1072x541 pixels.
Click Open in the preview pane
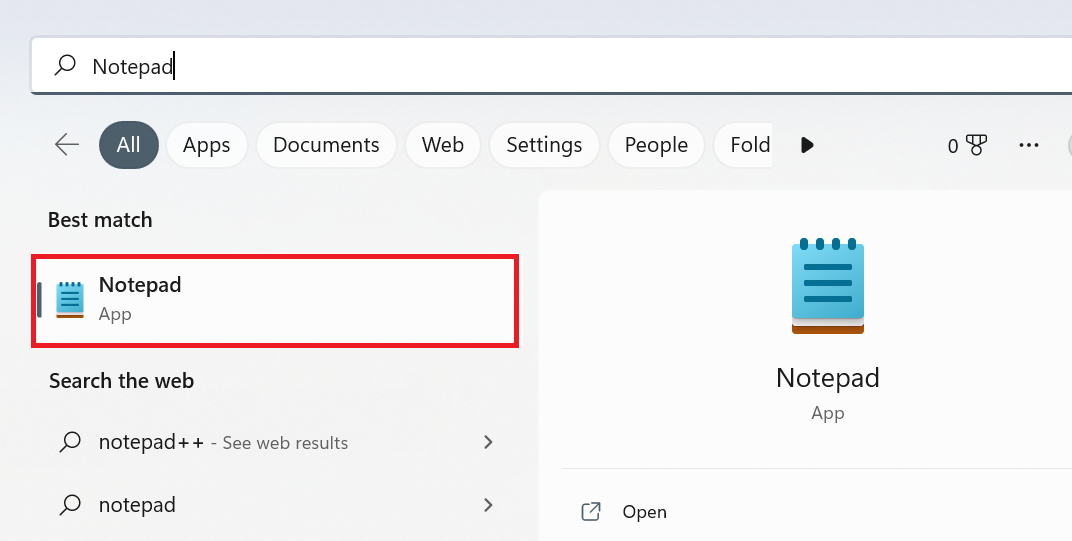[644, 512]
